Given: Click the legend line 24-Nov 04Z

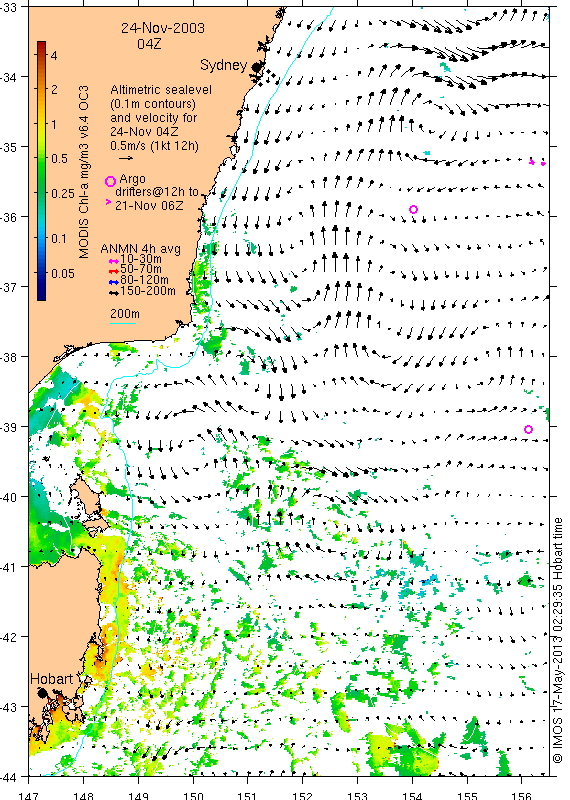Looking at the screenshot, I should 144,132.
